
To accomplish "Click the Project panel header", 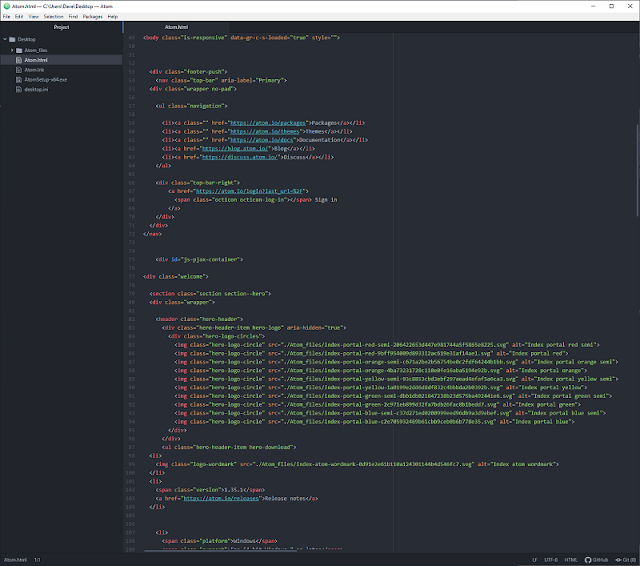I will (61, 27).
